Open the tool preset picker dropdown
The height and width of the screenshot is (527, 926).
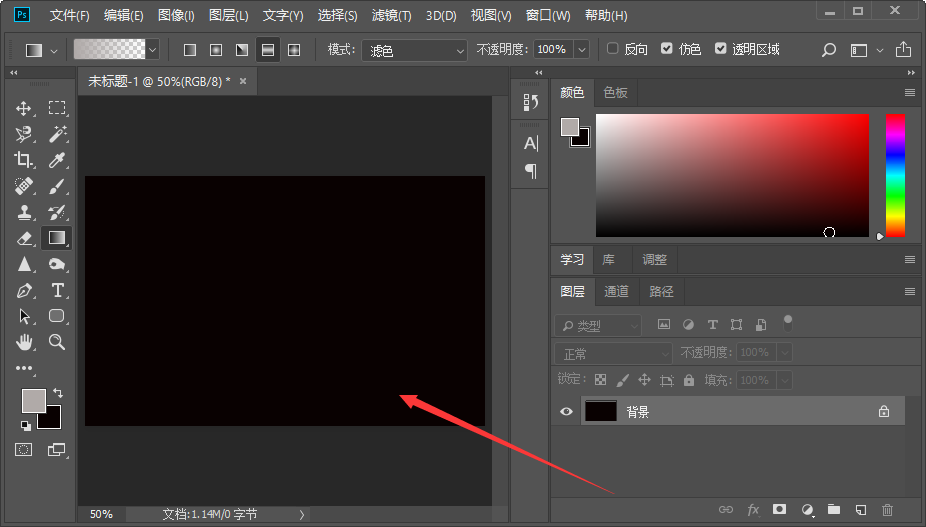(x=54, y=51)
